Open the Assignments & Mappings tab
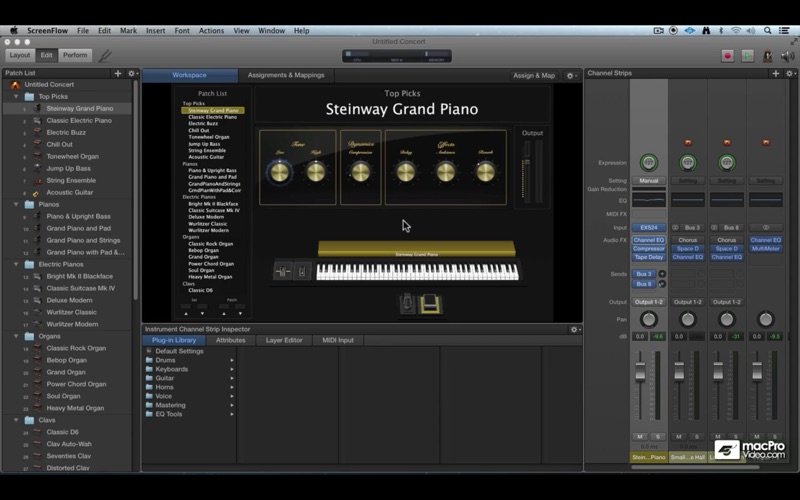800x500 pixels. click(286, 76)
